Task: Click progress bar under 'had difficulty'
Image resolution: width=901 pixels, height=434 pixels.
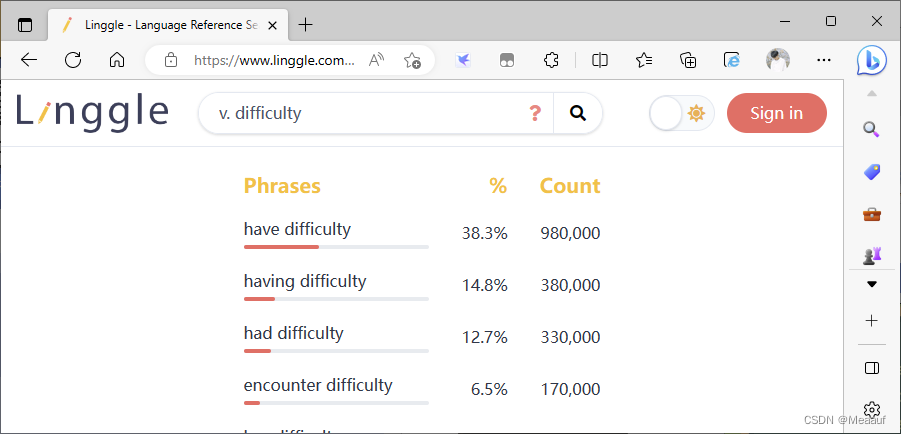Action: tap(336, 351)
